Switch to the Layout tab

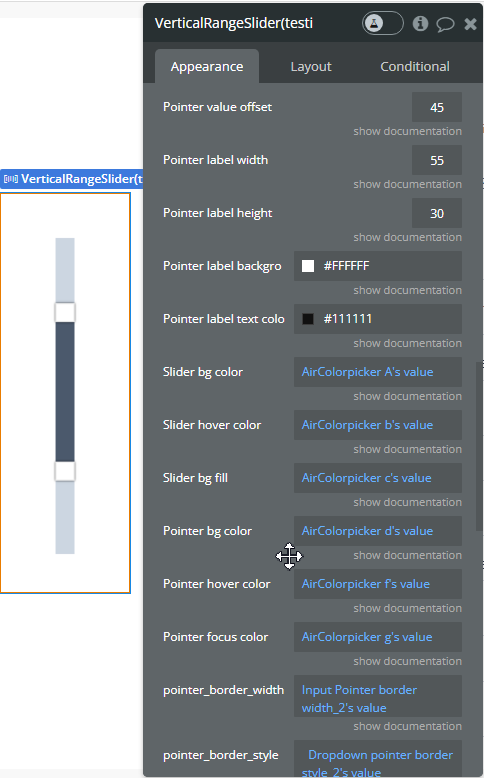click(x=311, y=66)
